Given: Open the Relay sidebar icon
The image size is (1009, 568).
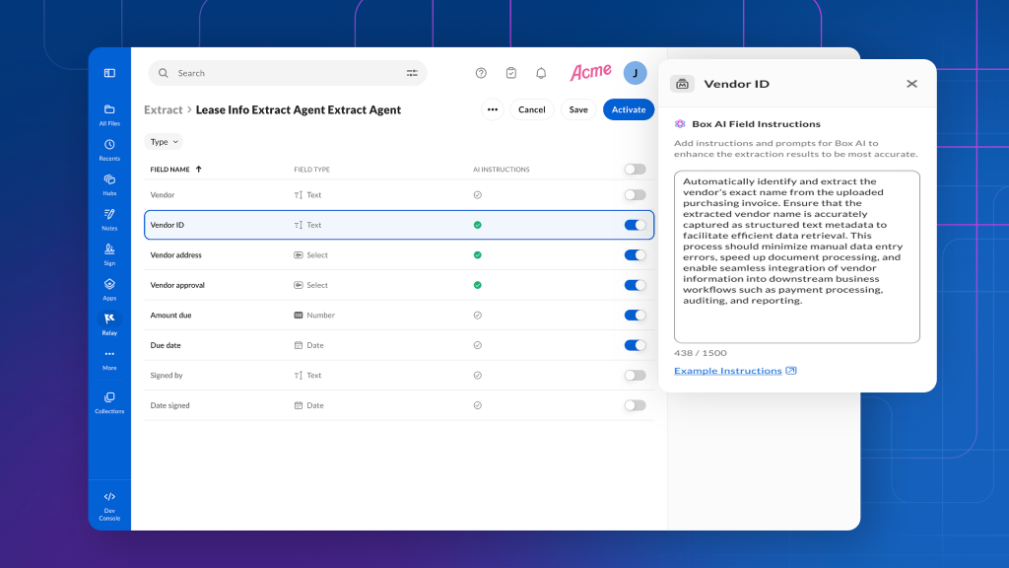Looking at the screenshot, I should [x=109, y=322].
